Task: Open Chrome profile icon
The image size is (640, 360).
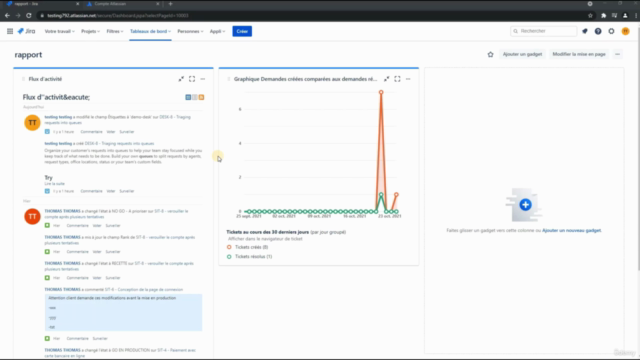Action: tap(625, 16)
